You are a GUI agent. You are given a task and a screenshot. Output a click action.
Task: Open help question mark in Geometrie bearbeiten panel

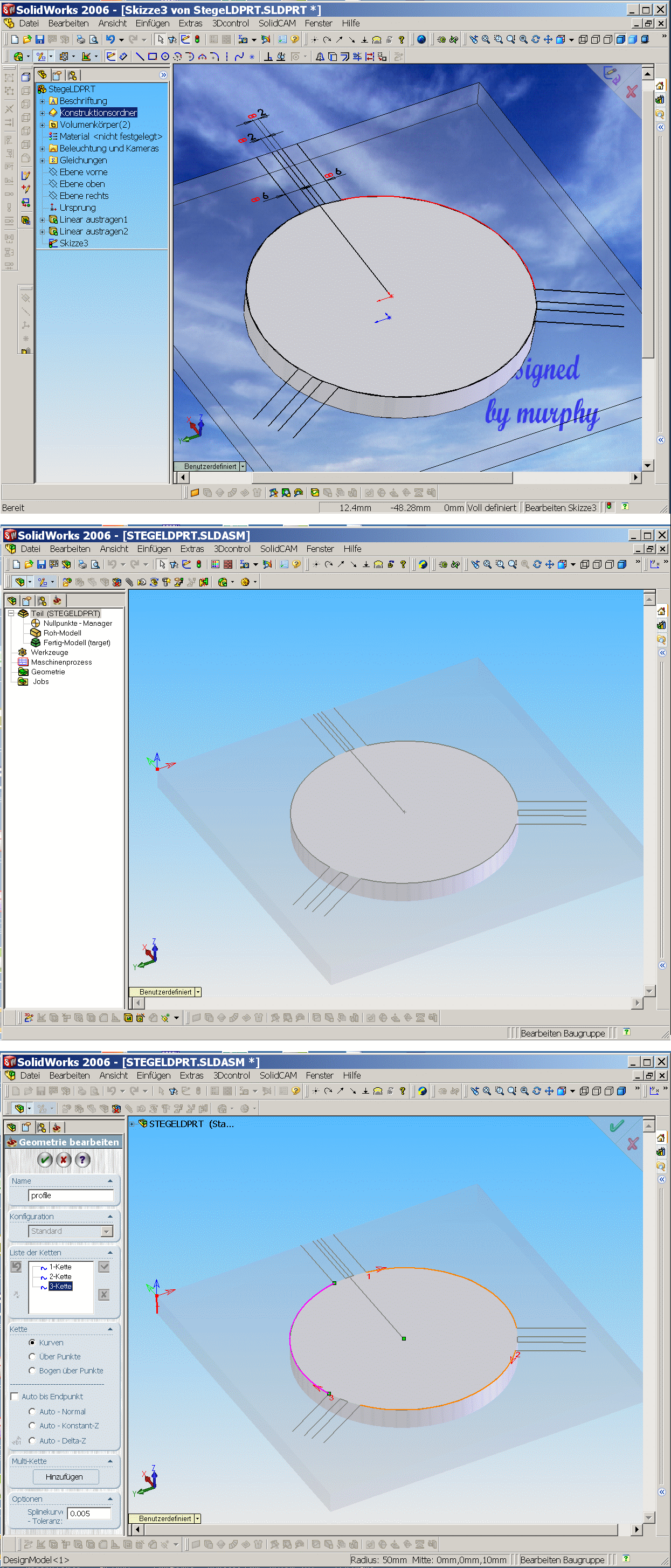click(x=82, y=1159)
